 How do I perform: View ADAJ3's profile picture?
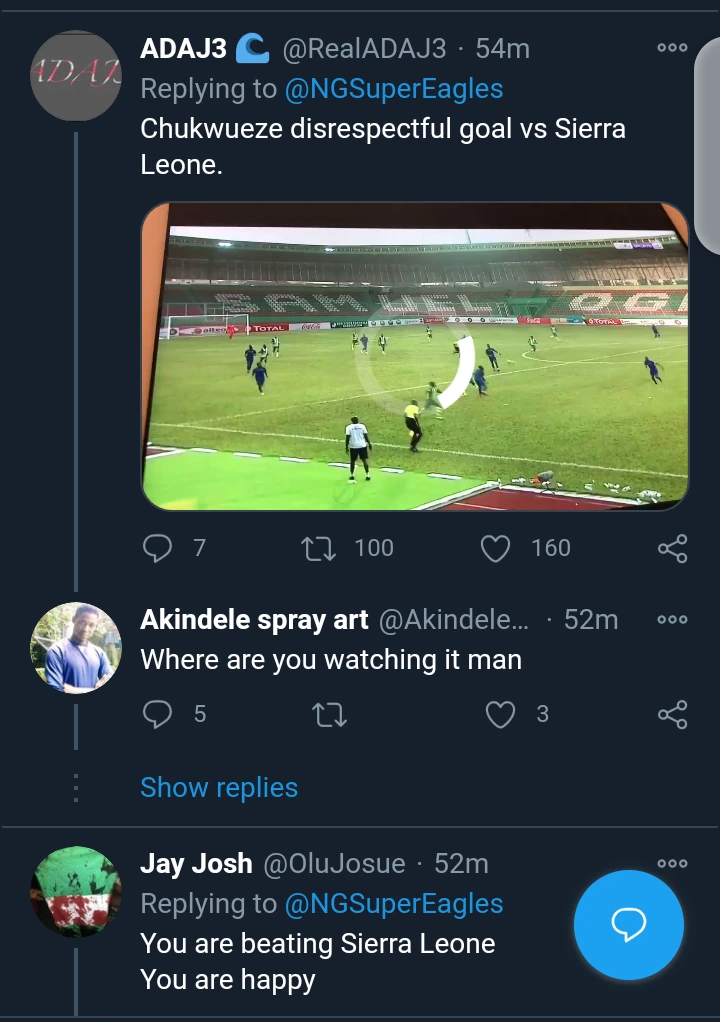(x=76, y=76)
